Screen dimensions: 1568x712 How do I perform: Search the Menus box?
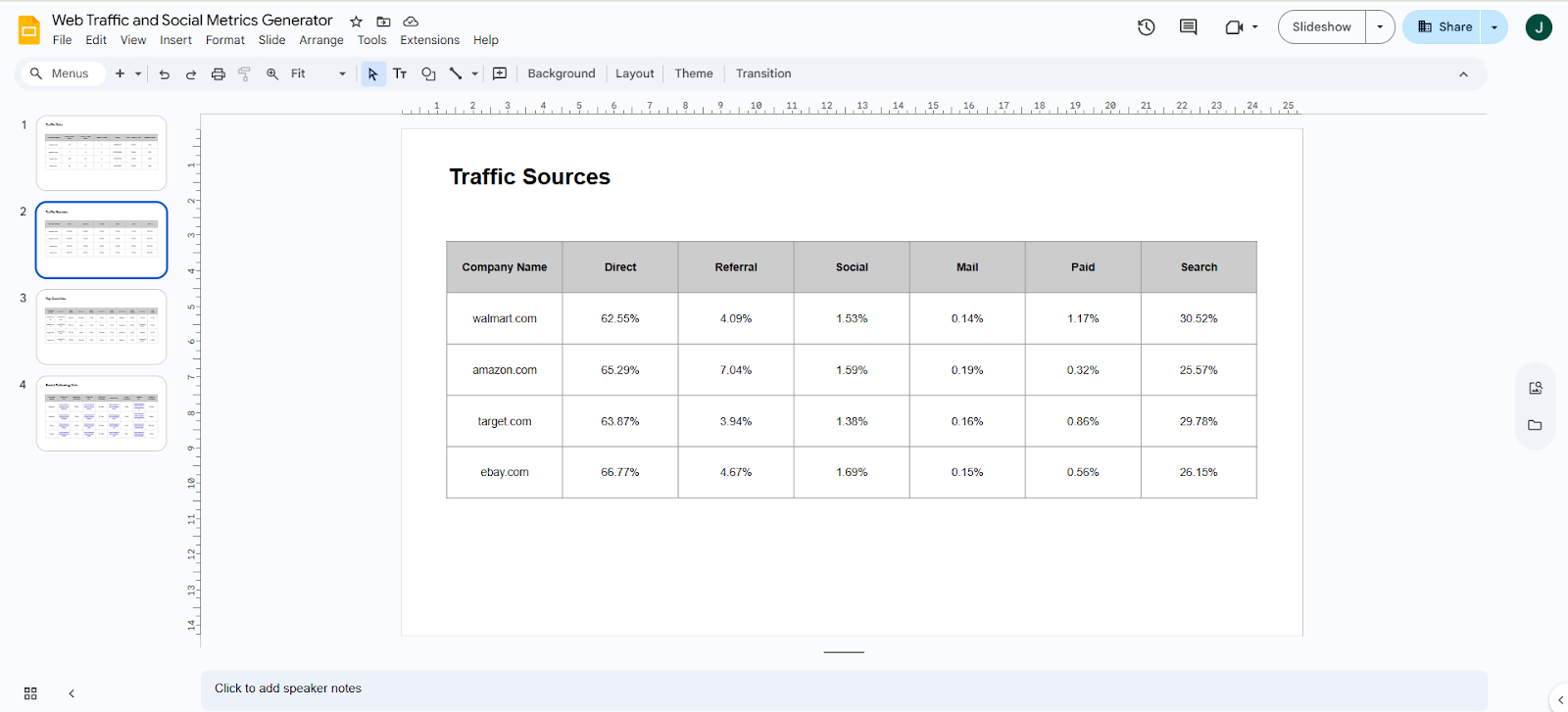(62, 73)
